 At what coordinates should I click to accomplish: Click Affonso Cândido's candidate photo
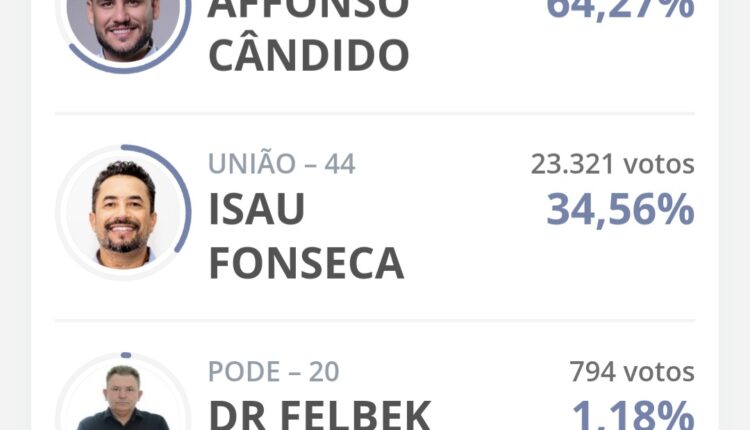point(123,24)
